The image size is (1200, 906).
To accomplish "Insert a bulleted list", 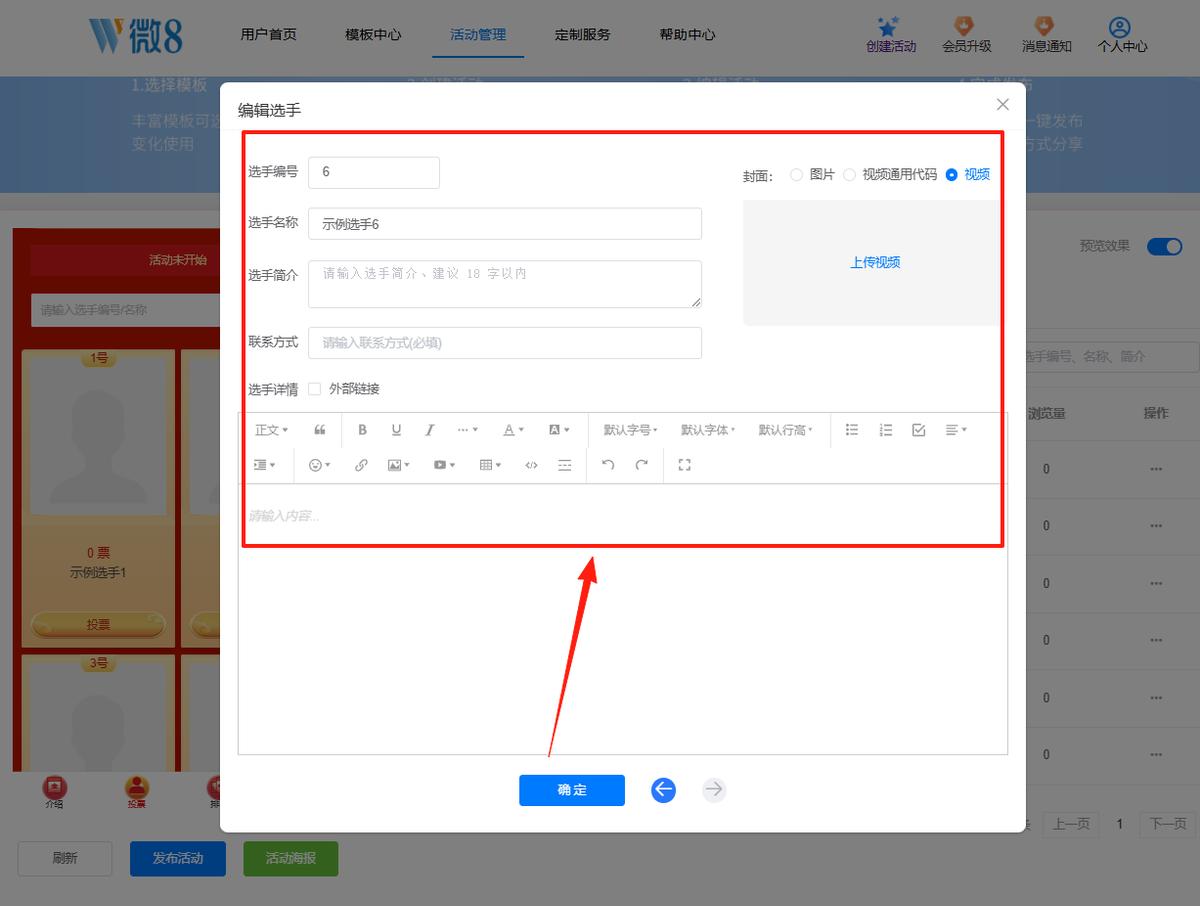I will click(852, 430).
